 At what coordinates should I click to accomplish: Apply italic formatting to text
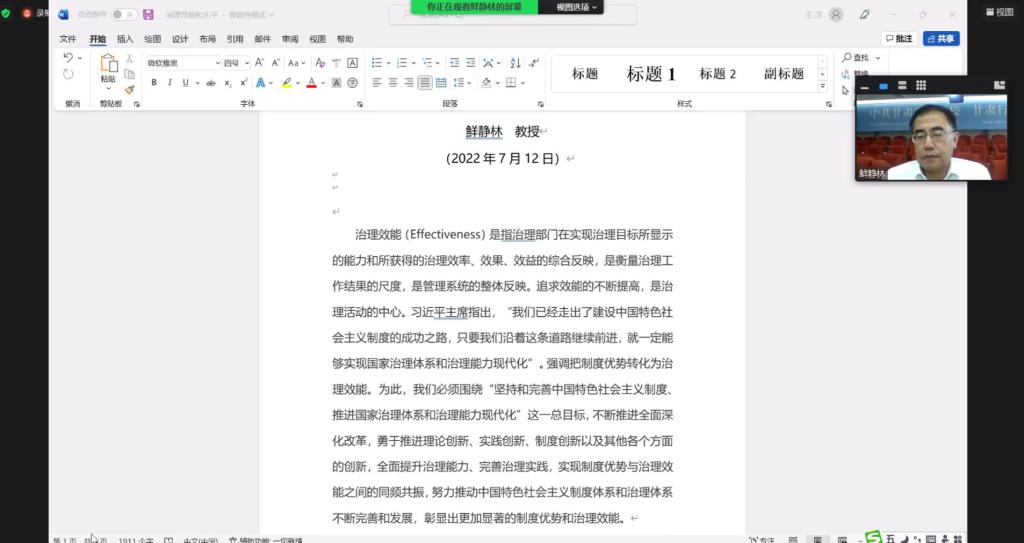click(169, 83)
